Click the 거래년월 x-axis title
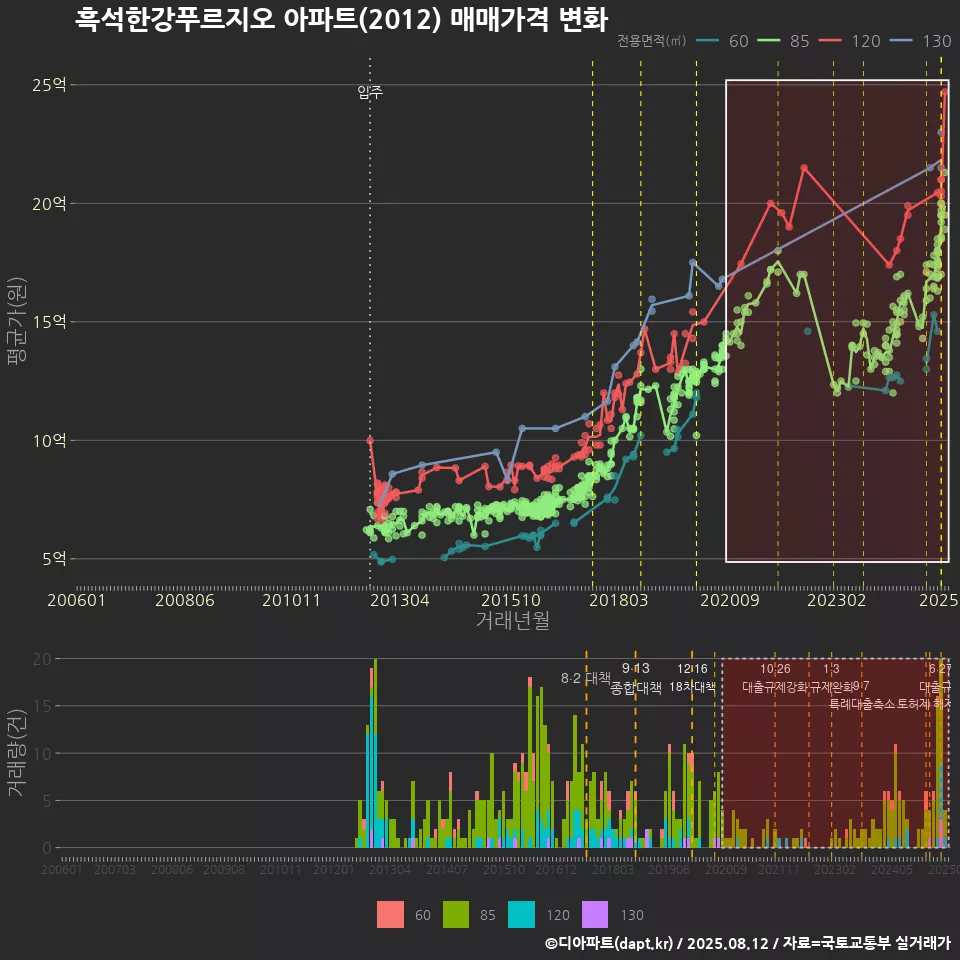 point(512,620)
